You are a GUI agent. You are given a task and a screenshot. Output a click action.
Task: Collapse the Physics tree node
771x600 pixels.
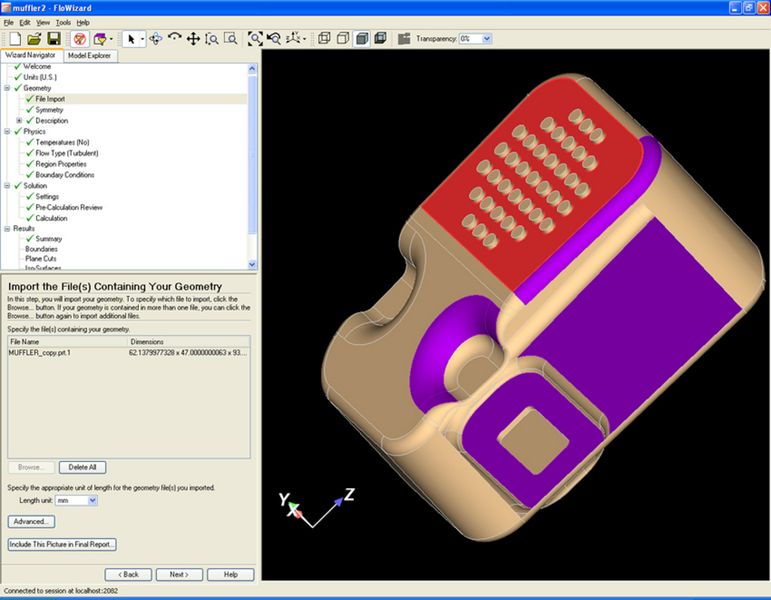coord(7,131)
